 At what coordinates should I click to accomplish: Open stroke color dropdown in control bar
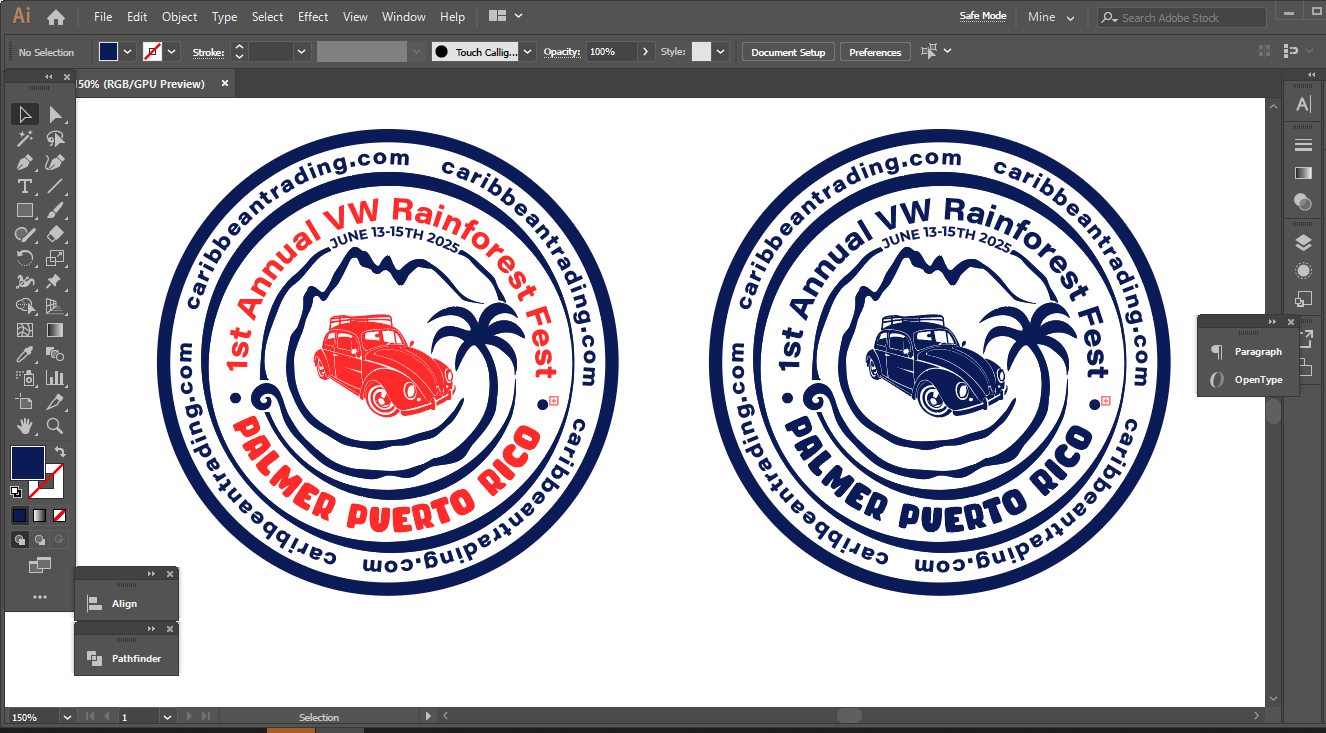coord(172,52)
